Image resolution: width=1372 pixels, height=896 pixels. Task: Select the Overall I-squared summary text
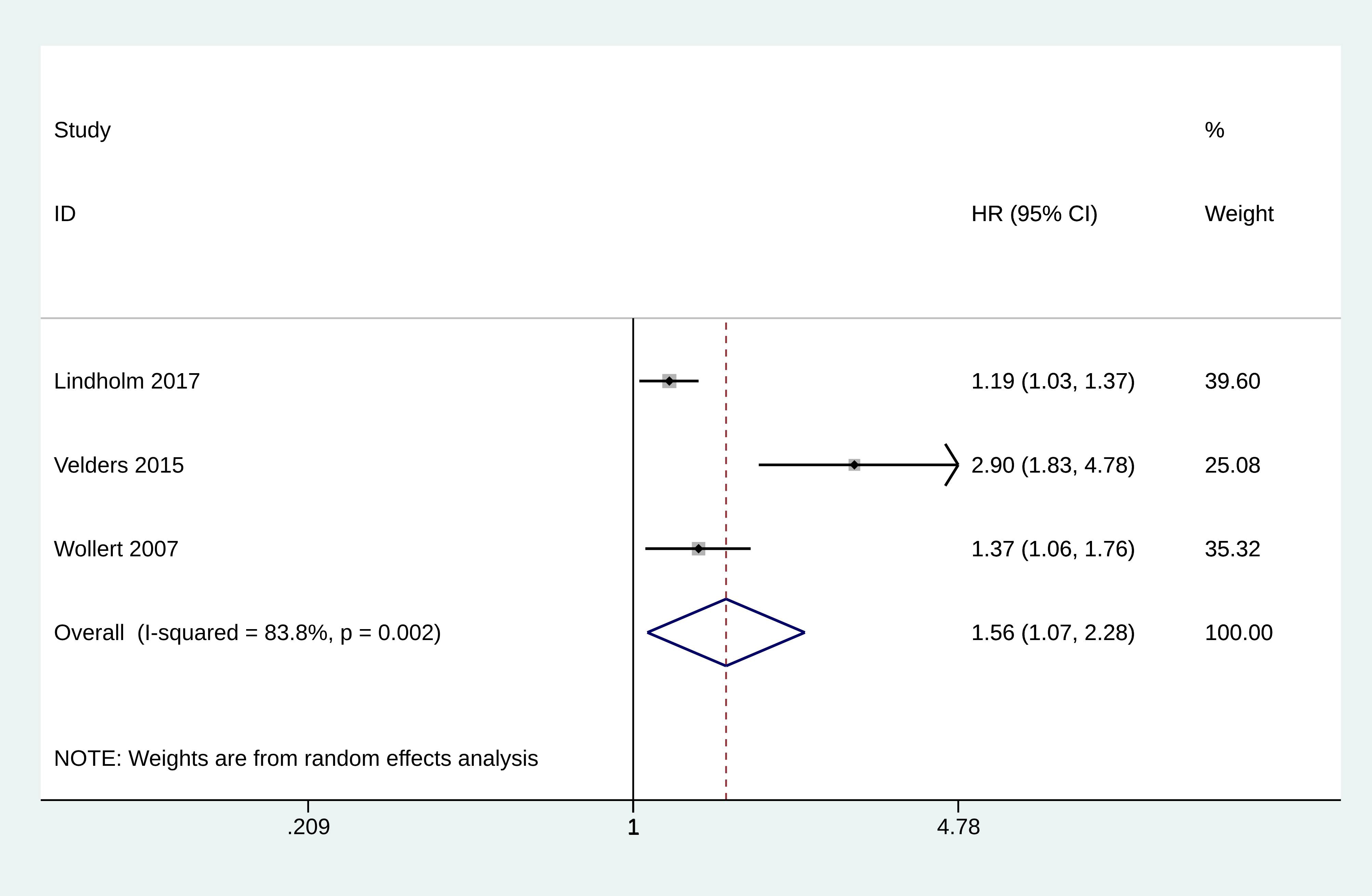coord(247,633)
